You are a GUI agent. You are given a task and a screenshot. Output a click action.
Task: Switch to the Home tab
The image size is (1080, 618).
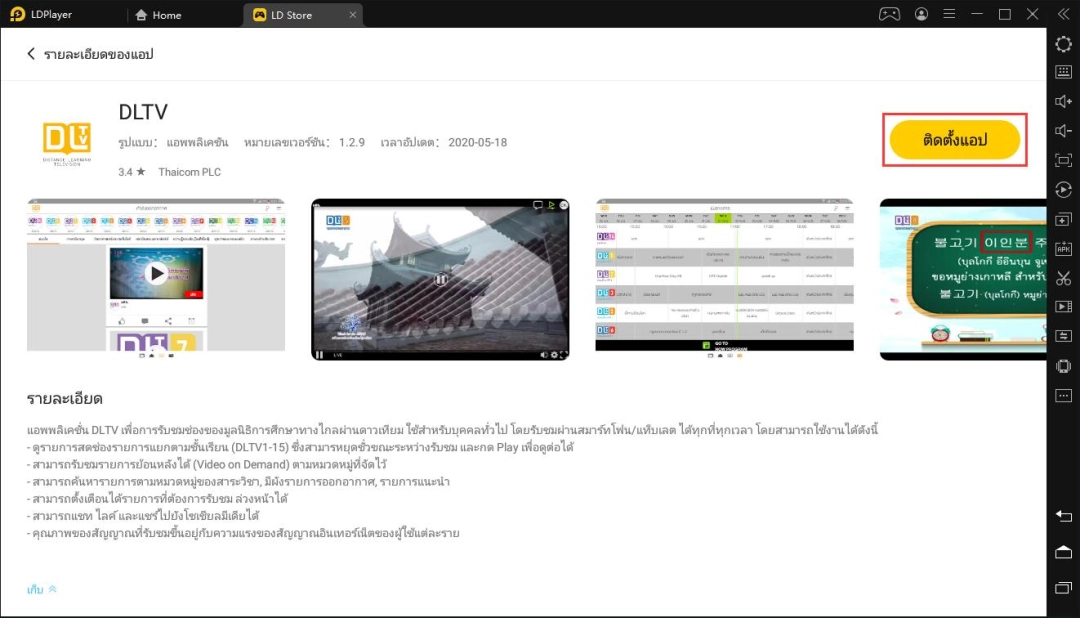160,14
